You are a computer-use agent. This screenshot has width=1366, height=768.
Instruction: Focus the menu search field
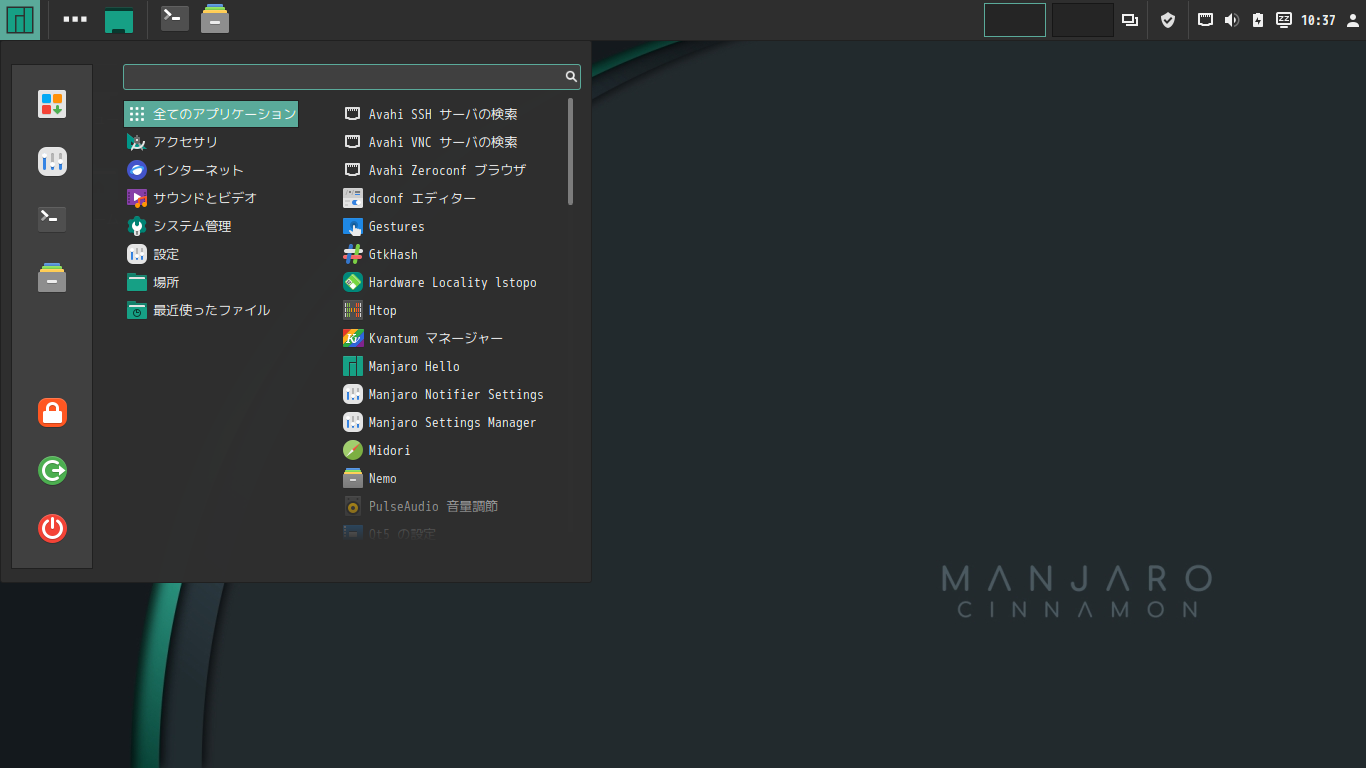tap(351, 77)
